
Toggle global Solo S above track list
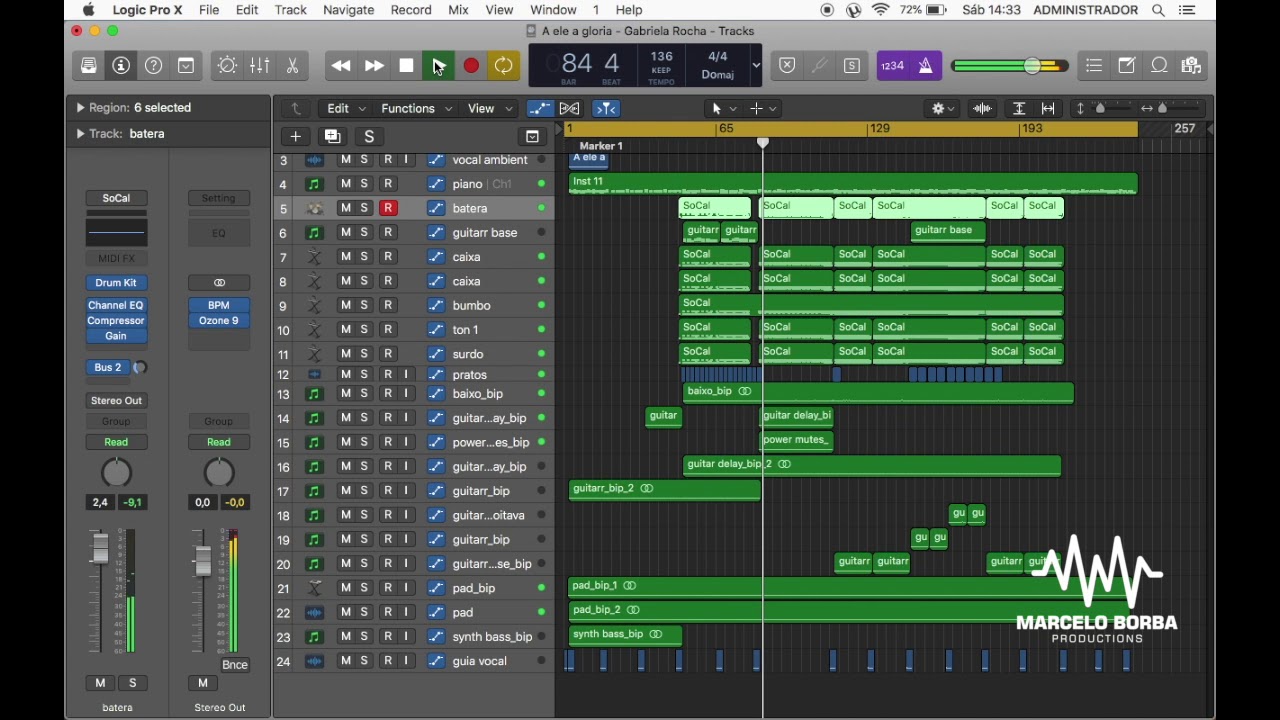tap(369, 137)
